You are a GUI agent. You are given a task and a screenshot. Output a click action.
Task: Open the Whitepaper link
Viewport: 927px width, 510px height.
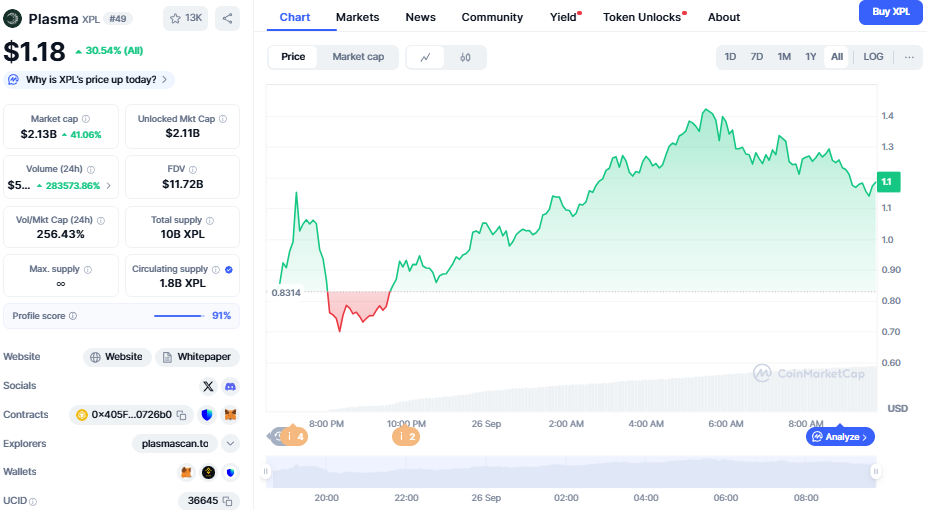(197, 357)
